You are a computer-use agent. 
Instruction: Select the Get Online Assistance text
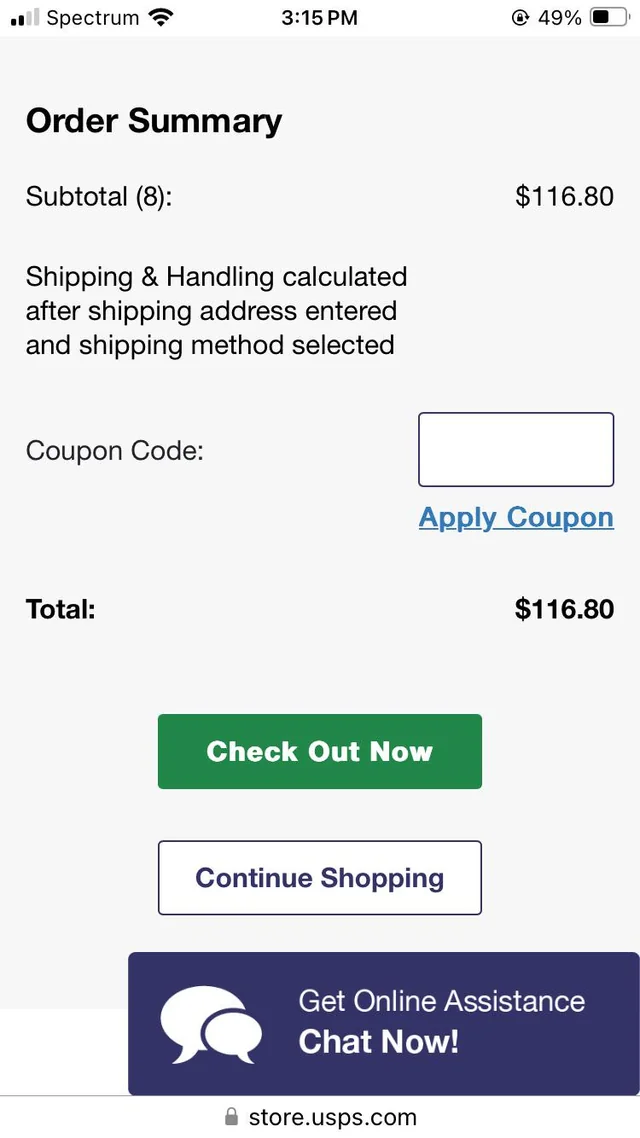tap(441, 1001)
